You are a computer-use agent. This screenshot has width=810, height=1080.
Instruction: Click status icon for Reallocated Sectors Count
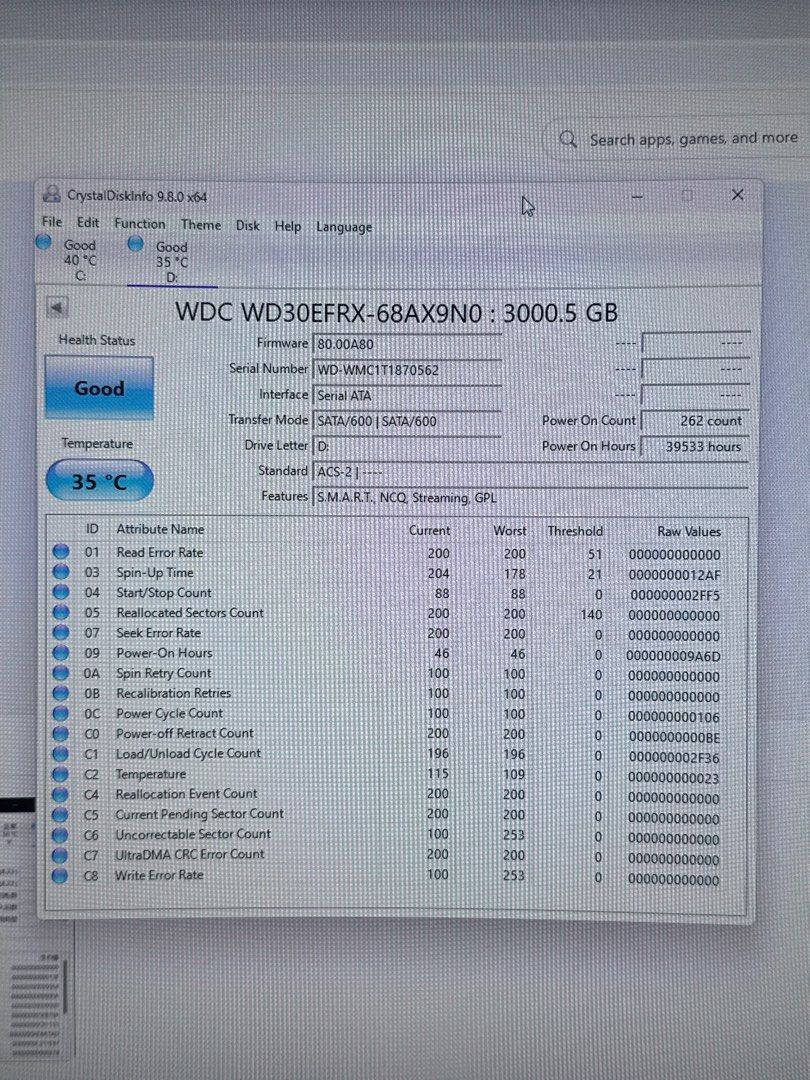[61, 612]
